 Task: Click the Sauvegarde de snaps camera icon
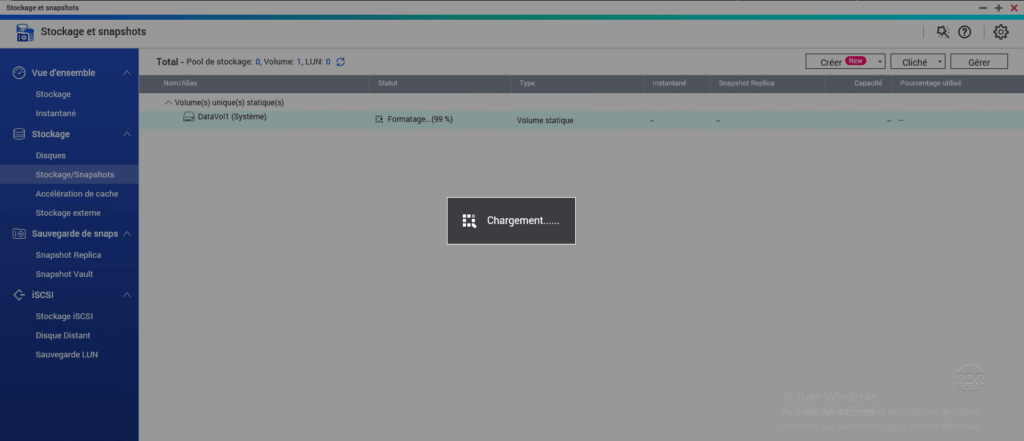[x=19, y=234]
